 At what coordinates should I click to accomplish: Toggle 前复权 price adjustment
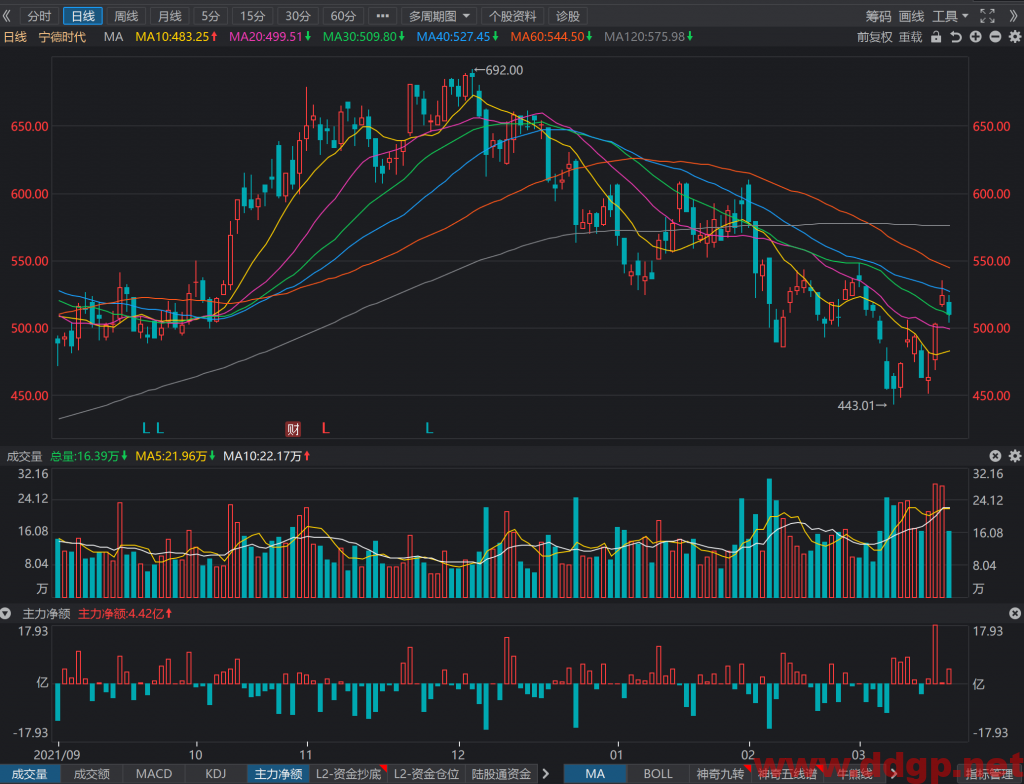[x=874, y=37]
